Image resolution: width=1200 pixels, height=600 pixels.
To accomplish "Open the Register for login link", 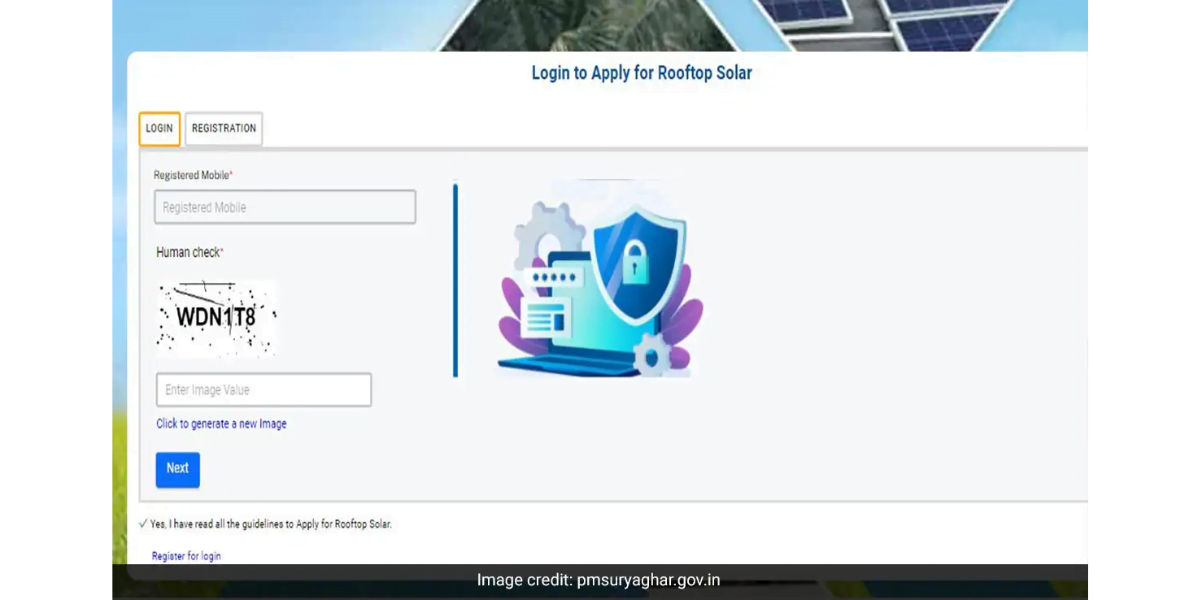I will coord(186,556).
